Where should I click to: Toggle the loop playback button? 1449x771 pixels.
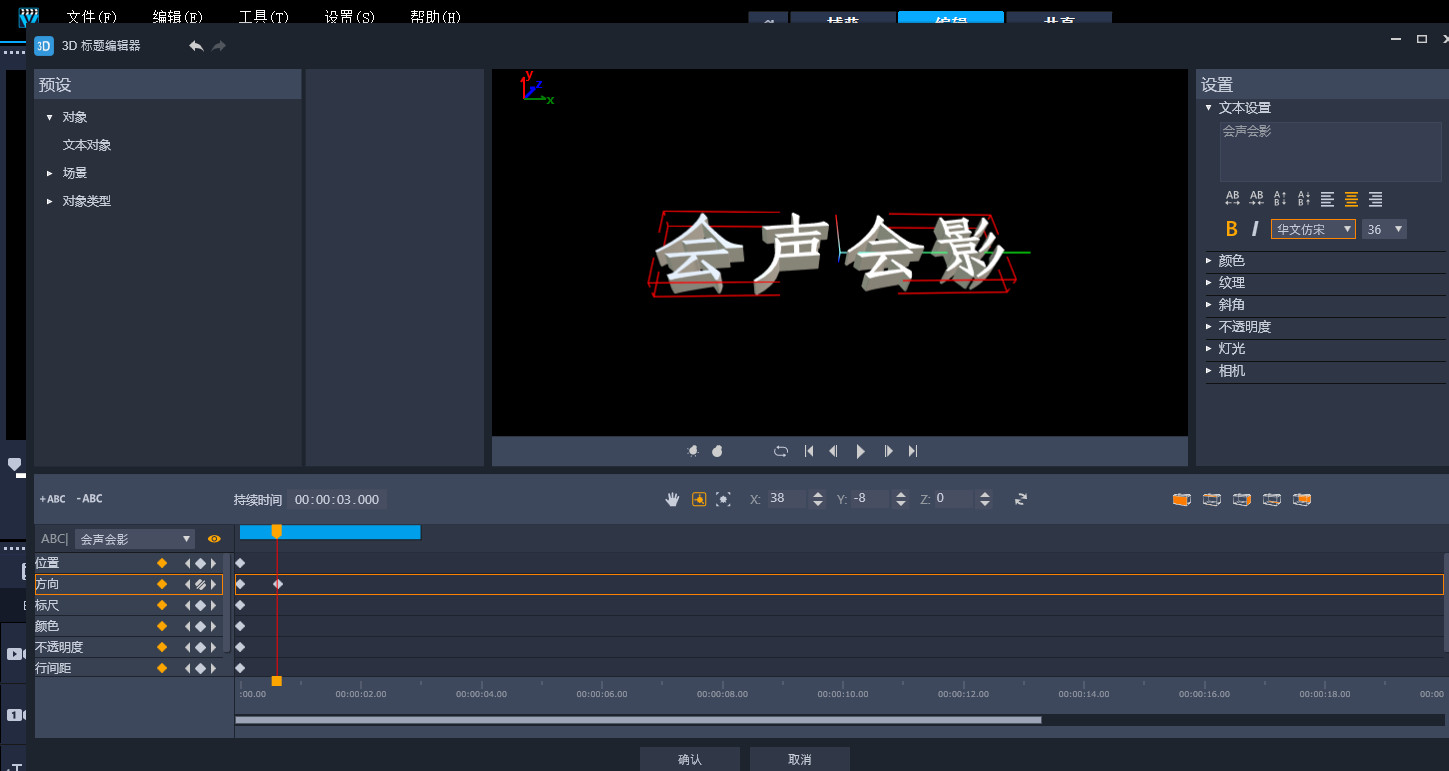pos(781,451)
